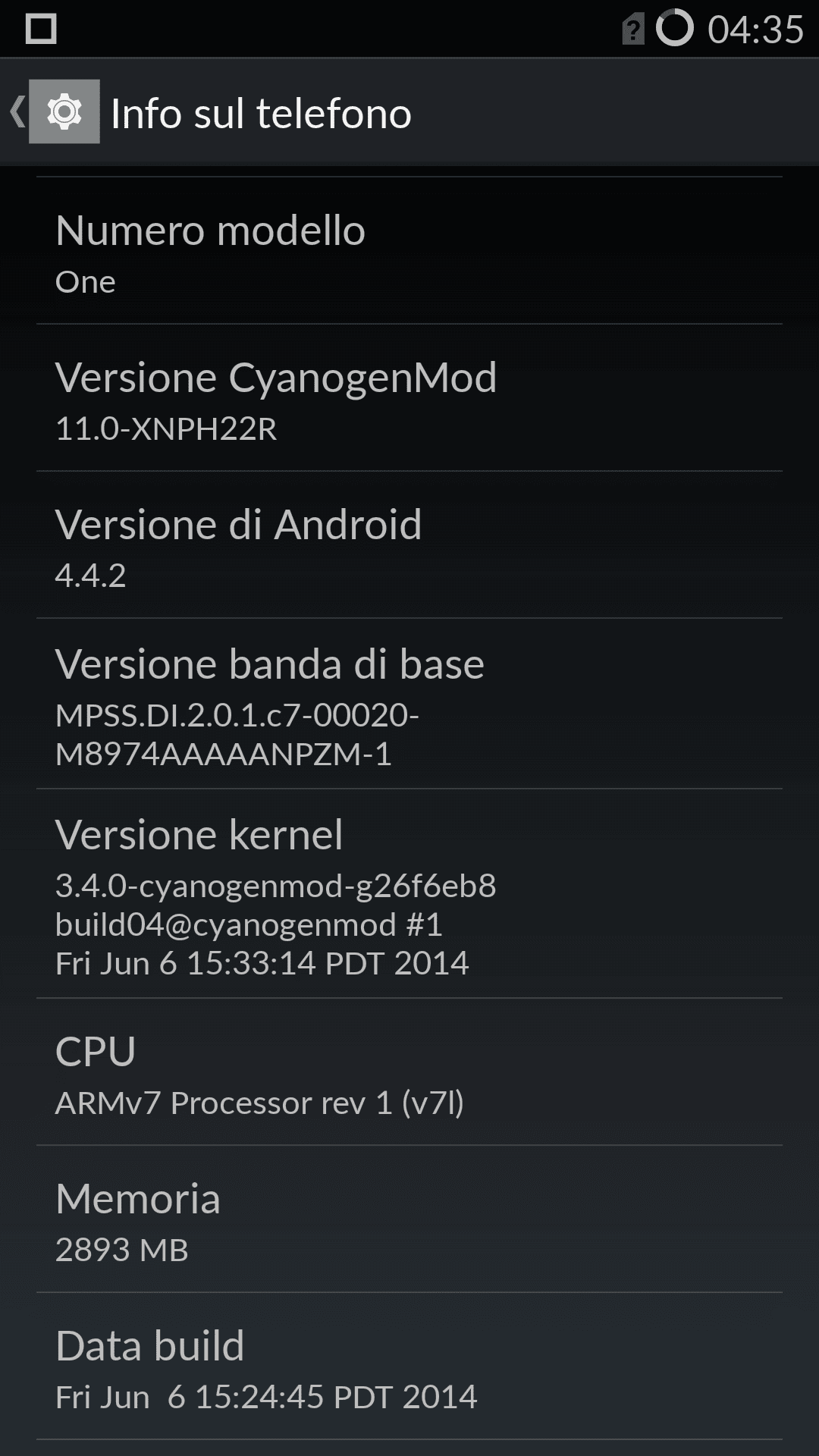The image size is (819, 1456).
Task: Tap the Versione CyanogenMod entry
Action: [x=409, y=398]
